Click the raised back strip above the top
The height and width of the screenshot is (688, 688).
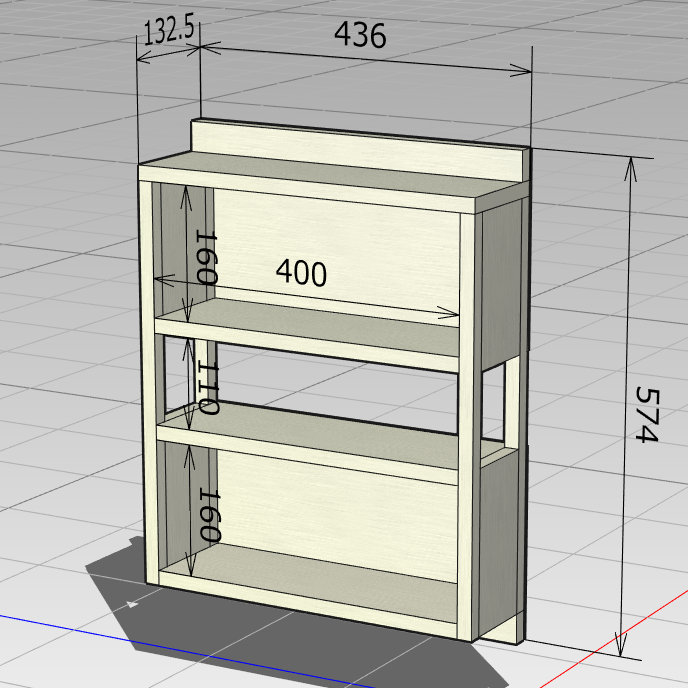360,143
